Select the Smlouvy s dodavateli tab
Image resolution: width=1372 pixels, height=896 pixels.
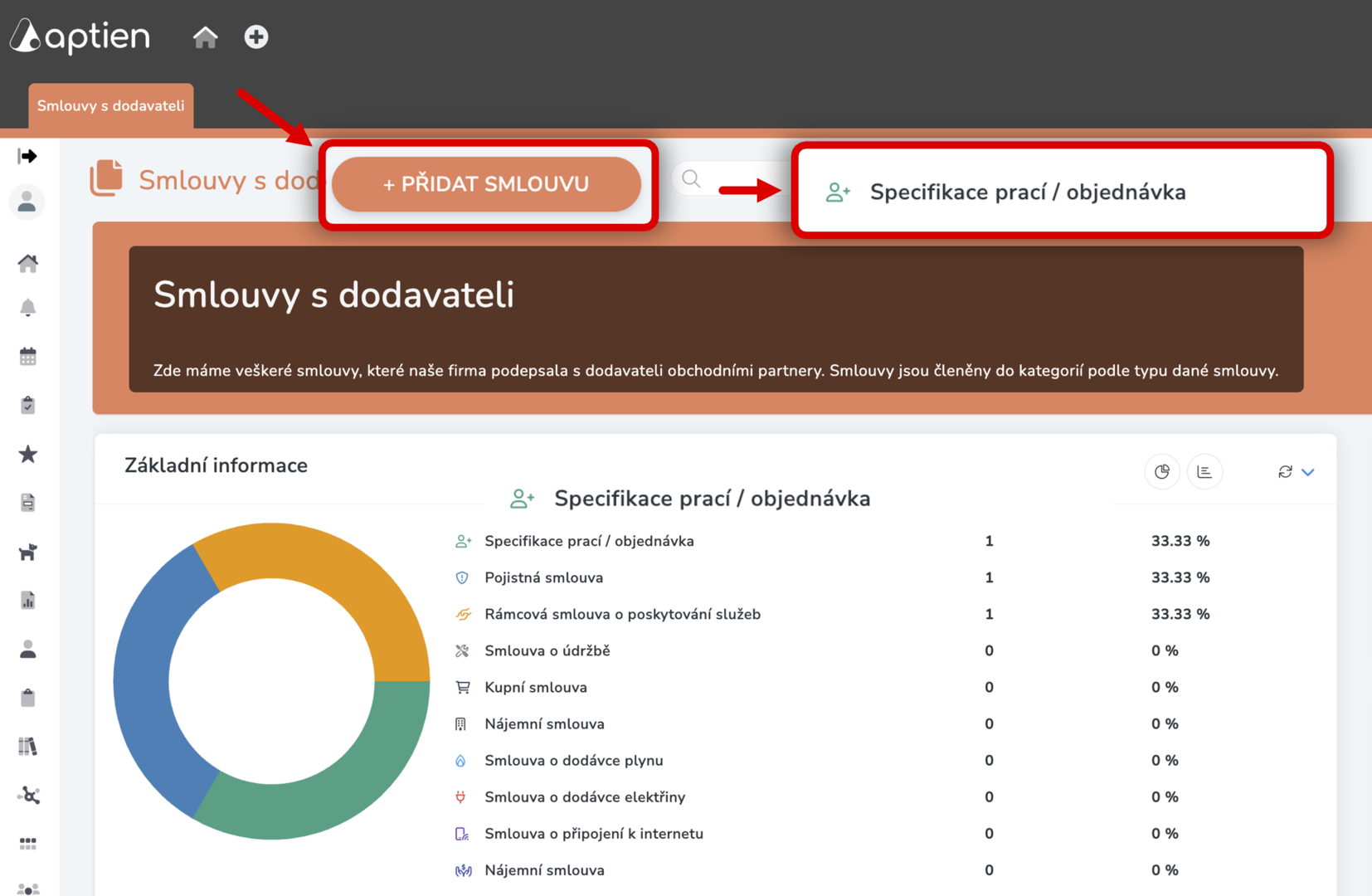tap(111, 105)
